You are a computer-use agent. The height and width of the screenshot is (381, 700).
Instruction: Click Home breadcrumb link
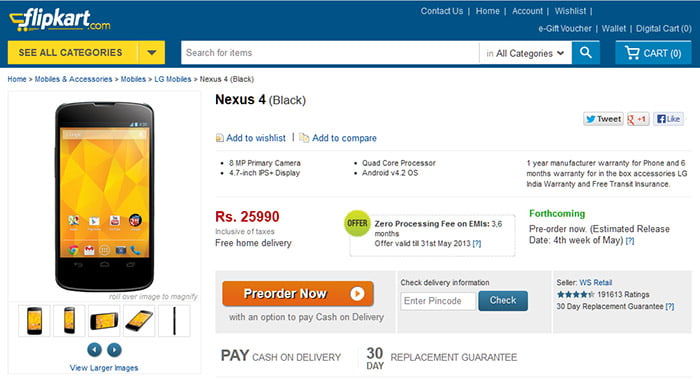(17, 79)
